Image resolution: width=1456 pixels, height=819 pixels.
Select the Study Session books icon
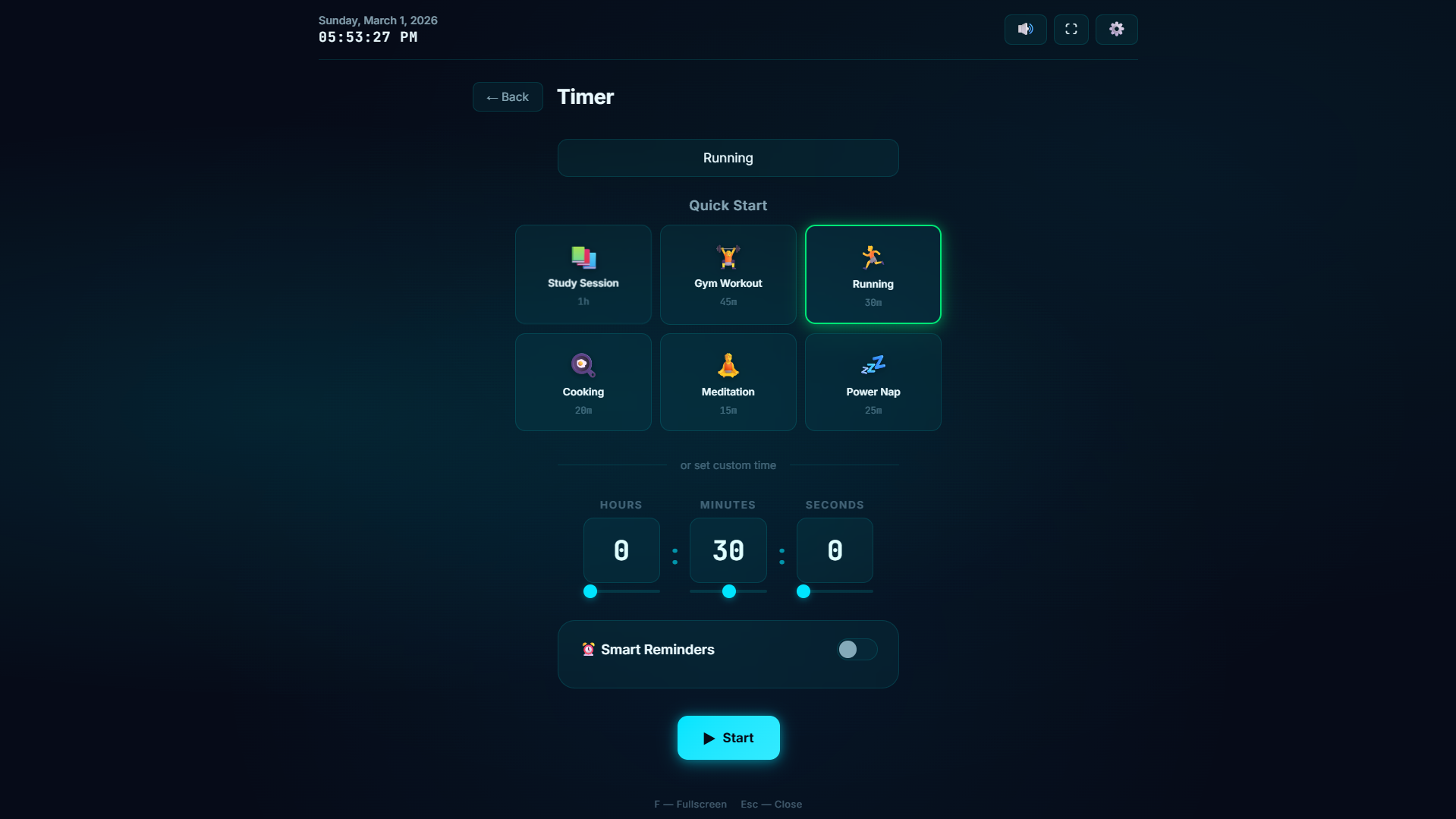(x=583, y=258)
